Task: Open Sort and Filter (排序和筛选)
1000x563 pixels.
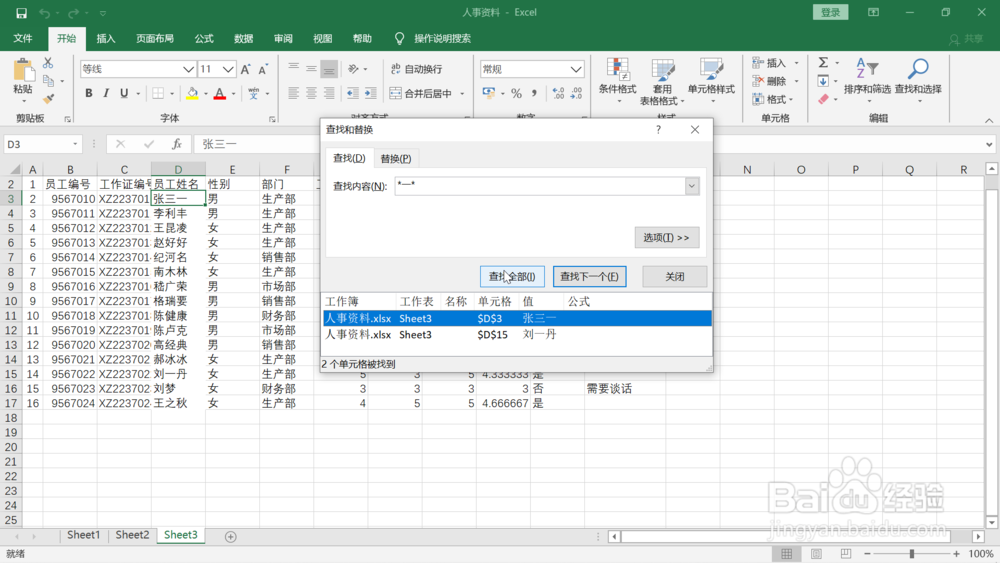Action: tap(867, 80)
